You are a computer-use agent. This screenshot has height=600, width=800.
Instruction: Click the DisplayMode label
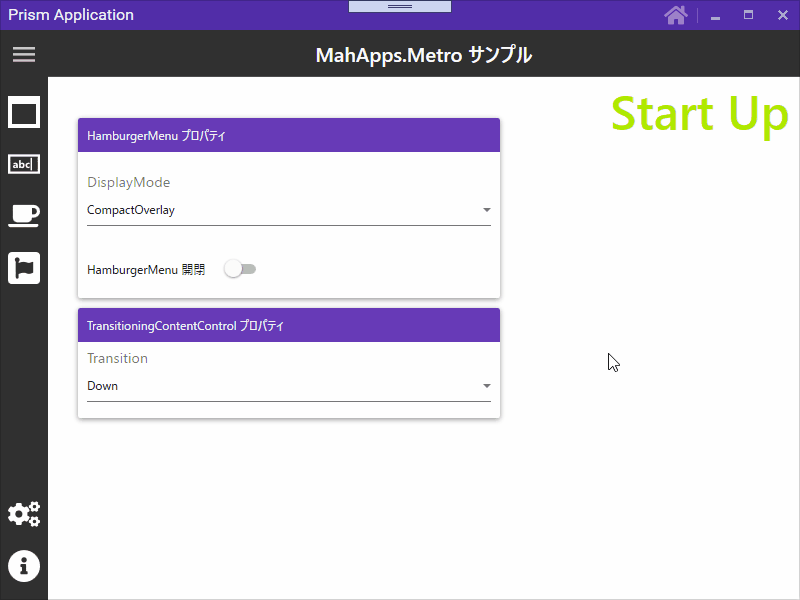pyautogui.click(x=129, y=182)
